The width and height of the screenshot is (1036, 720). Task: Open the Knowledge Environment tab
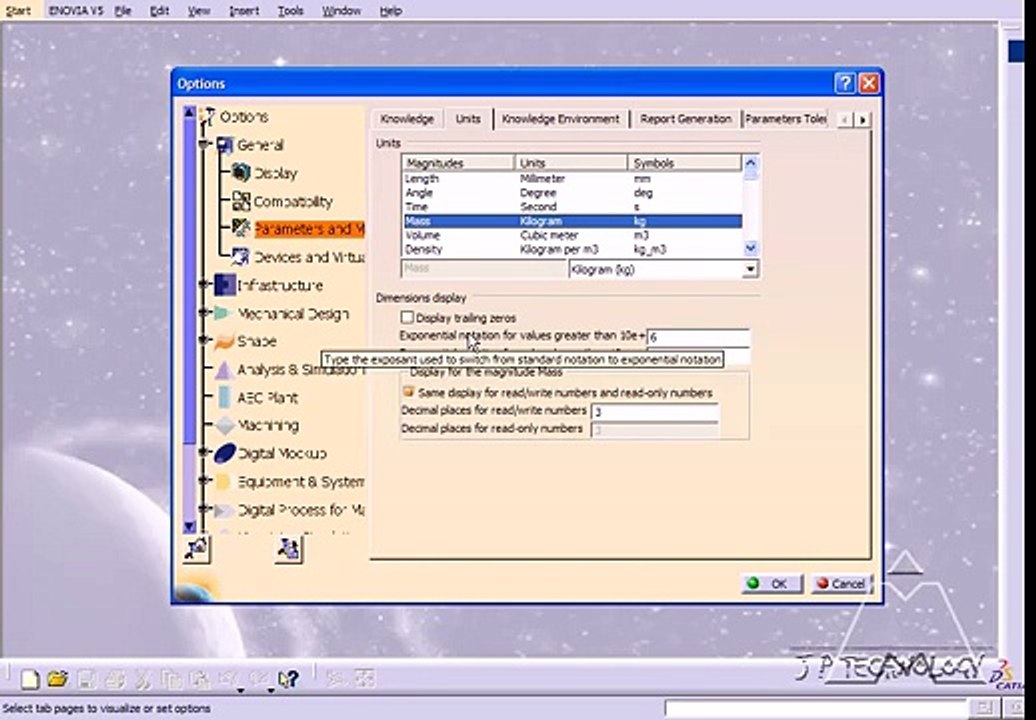point(561,119)
